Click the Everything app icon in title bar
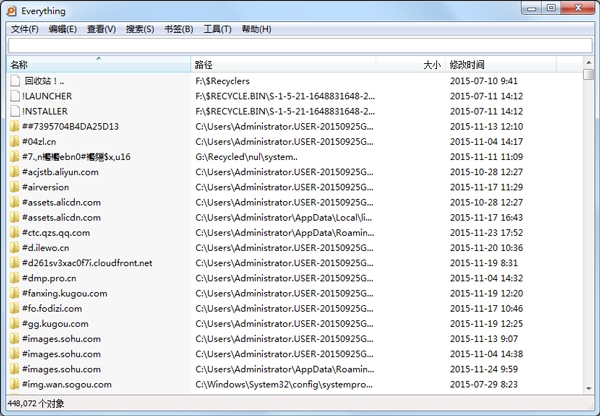The image size is (600, 416). pyautogui.click(x=11, y=9)
